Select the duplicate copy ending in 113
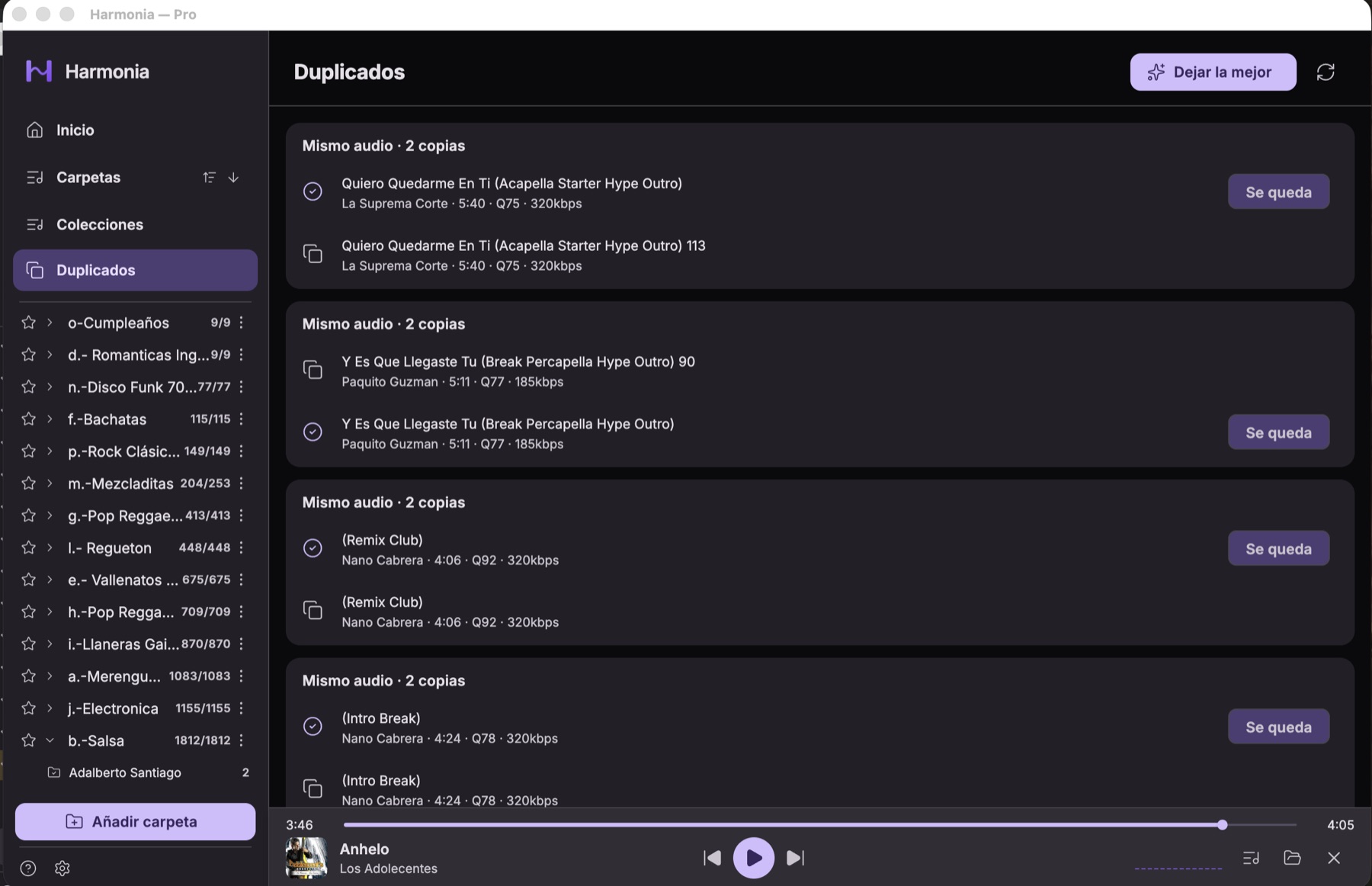 (313, 254)
